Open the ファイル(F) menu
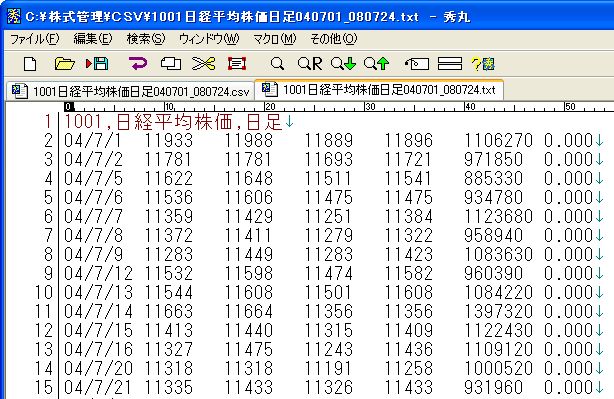 point(34,39)
